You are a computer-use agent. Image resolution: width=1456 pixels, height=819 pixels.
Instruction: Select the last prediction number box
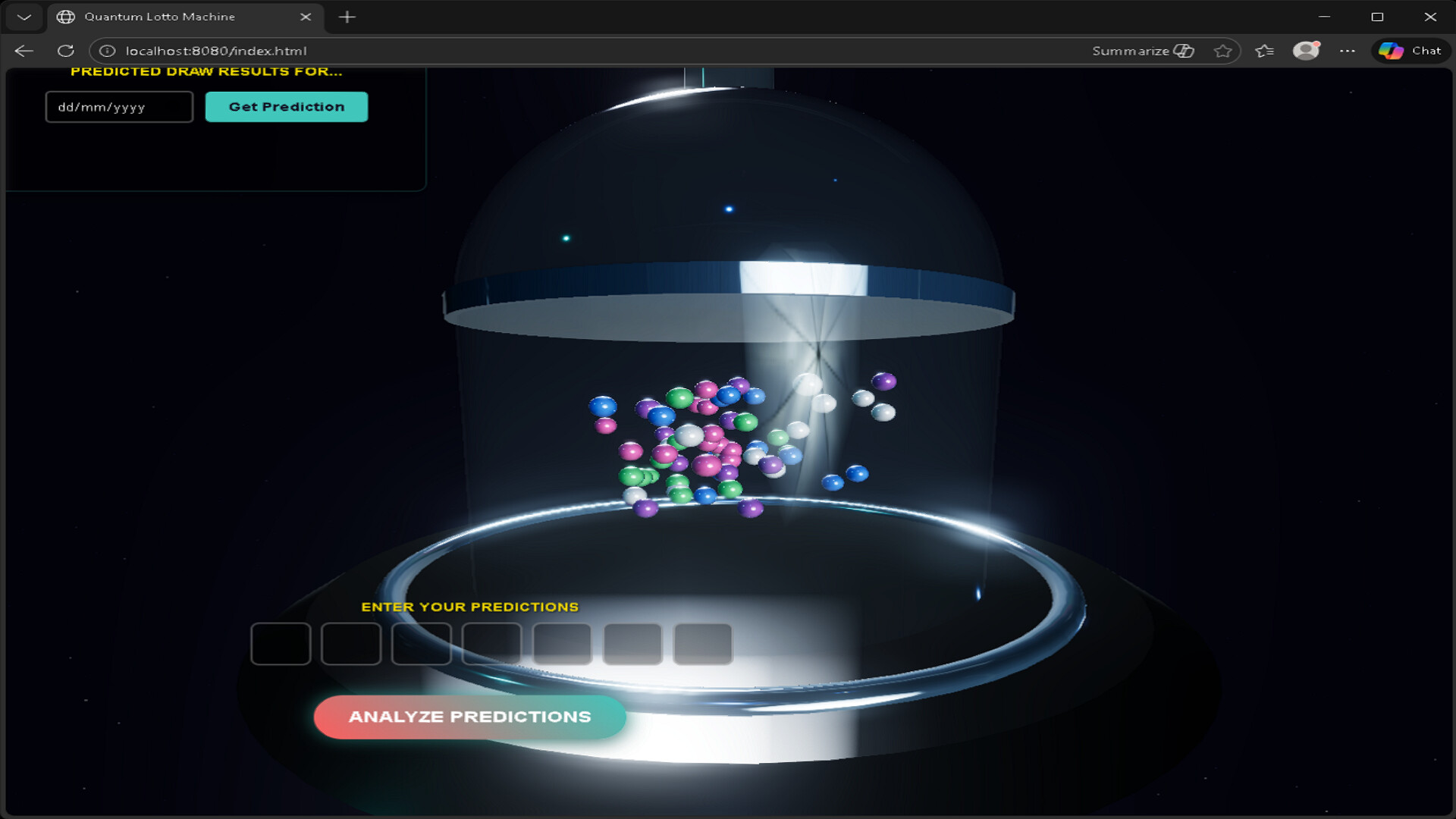click(x=702, y=644)
